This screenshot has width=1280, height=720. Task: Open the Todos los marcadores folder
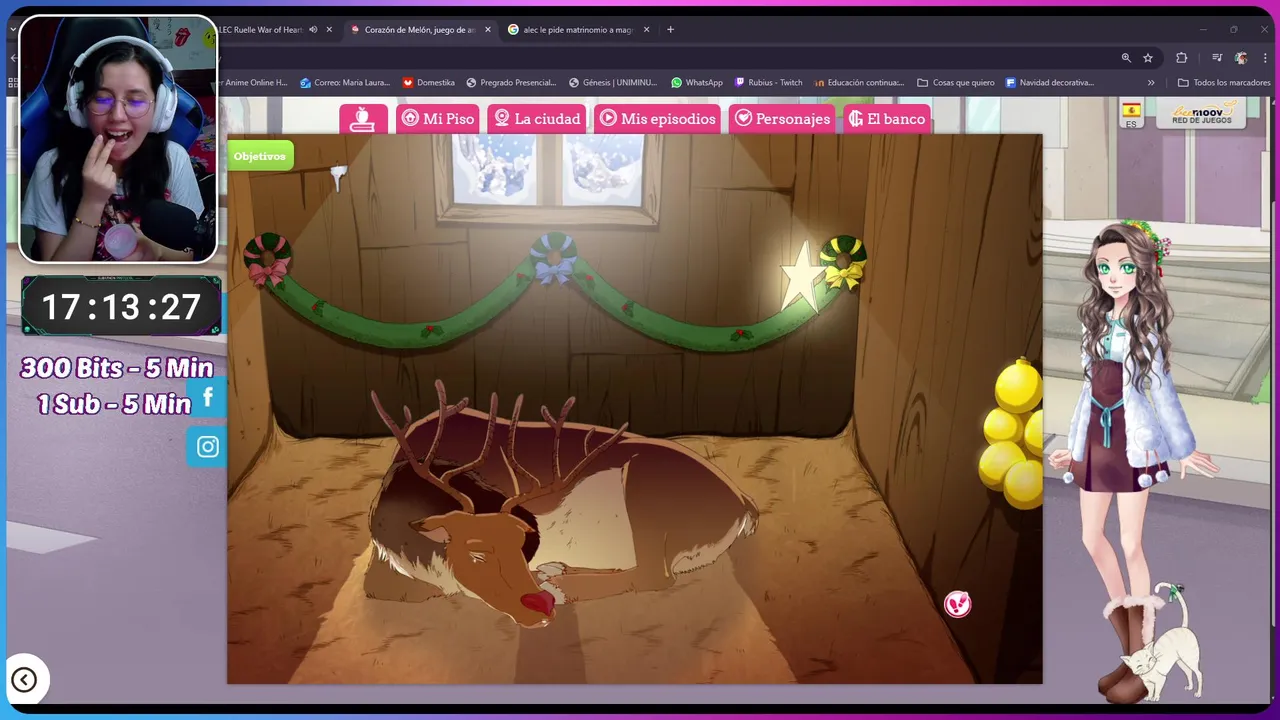tap(1224, 83)
